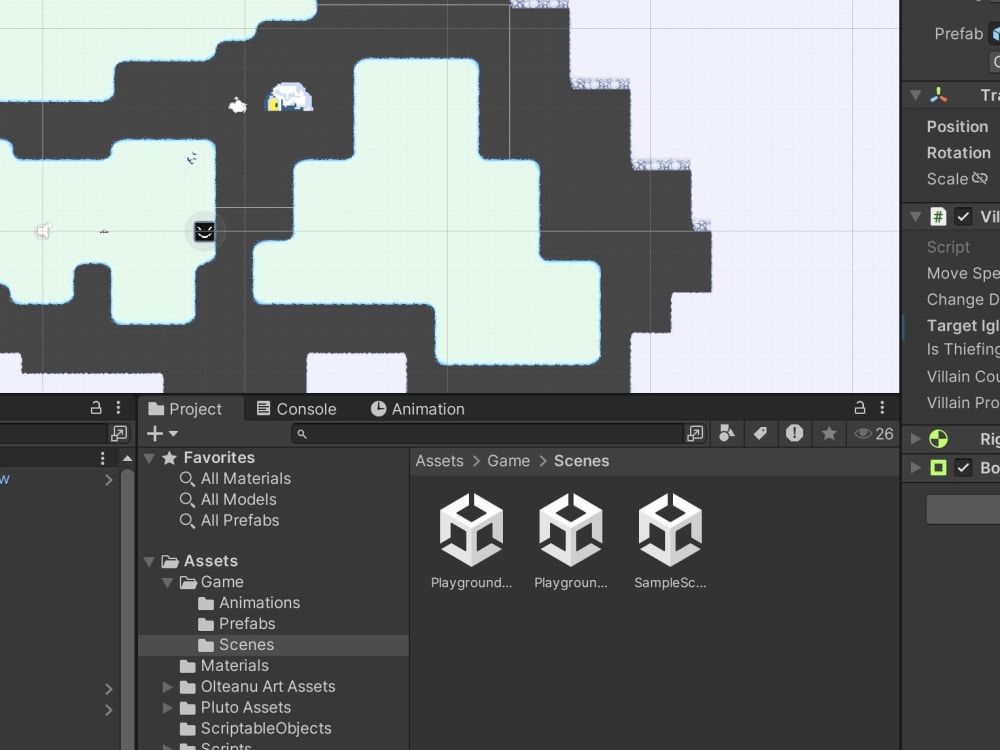1000x750 pixels.
Task: Click the Box Collider green icon
Action: pos(939,467)
